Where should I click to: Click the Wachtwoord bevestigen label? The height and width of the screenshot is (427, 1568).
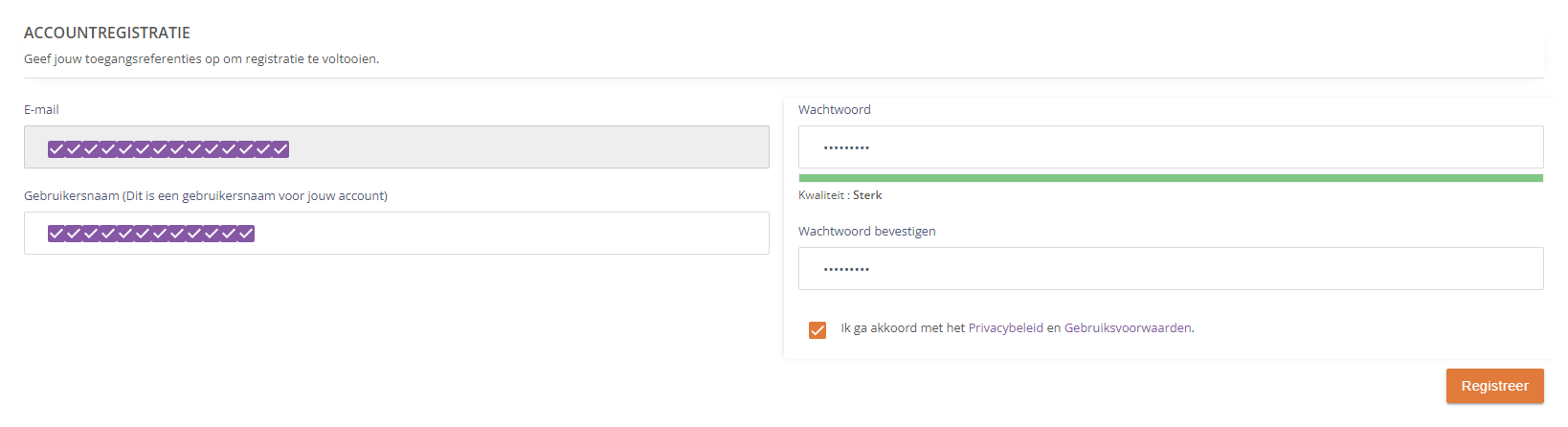coord(867,232)
